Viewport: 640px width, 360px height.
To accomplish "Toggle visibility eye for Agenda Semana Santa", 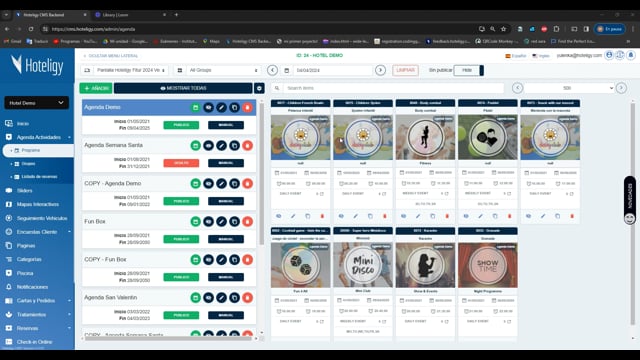I will tap(209, 146).
